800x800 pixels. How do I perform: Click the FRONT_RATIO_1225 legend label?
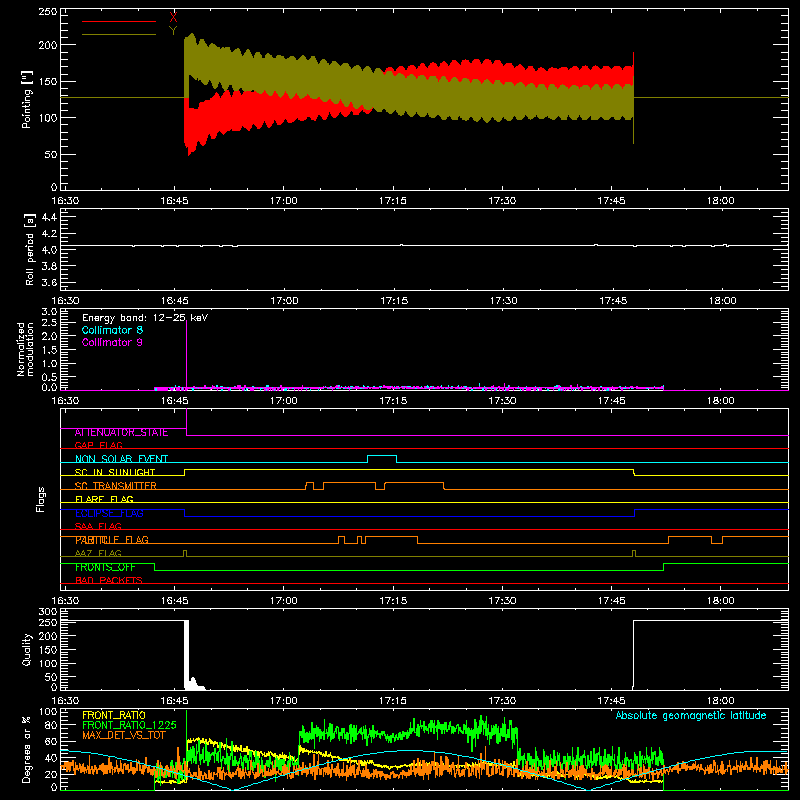(x=129, y=725)
